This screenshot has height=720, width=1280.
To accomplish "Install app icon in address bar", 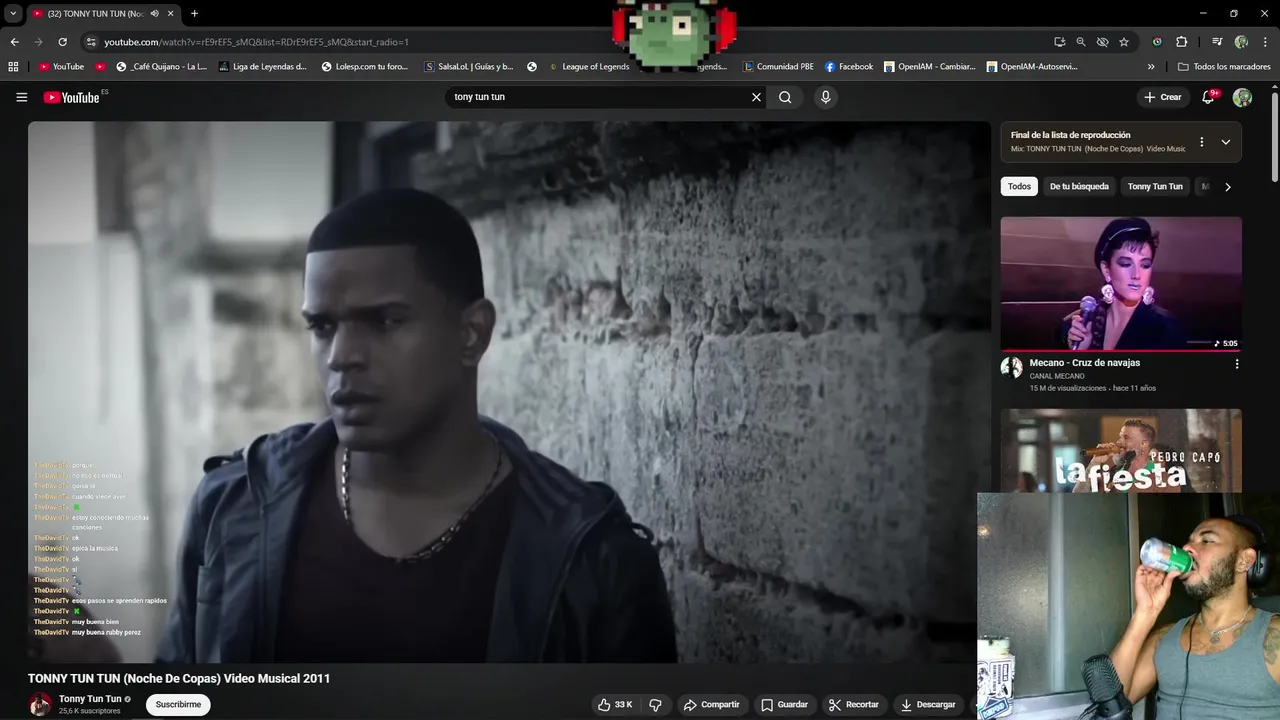I will pyautogui.click(x=1059, y=42).
